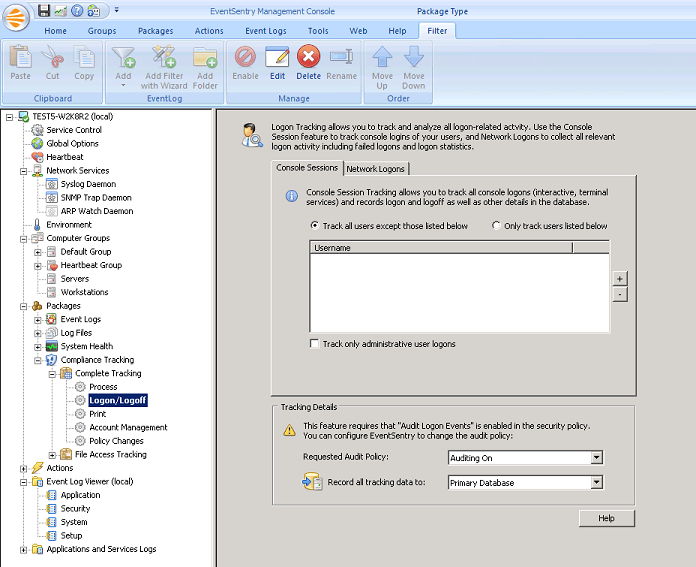Image resolution: width=696 pixels, height=567 pixels.
Task: Open the quick access toolbar dropdown arrow
Action: click(x=117, y=9)
